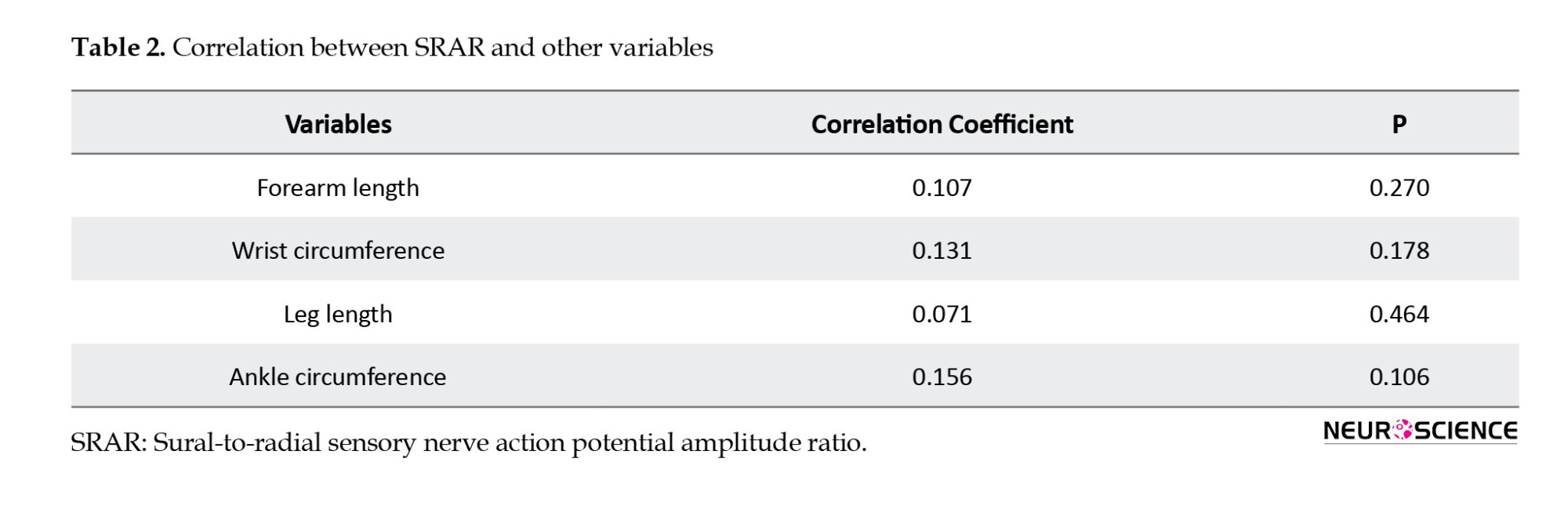Click the table caption about SRAR correlation
The width and height of the screenshot is (1568, 513).
tap(442, 48)
